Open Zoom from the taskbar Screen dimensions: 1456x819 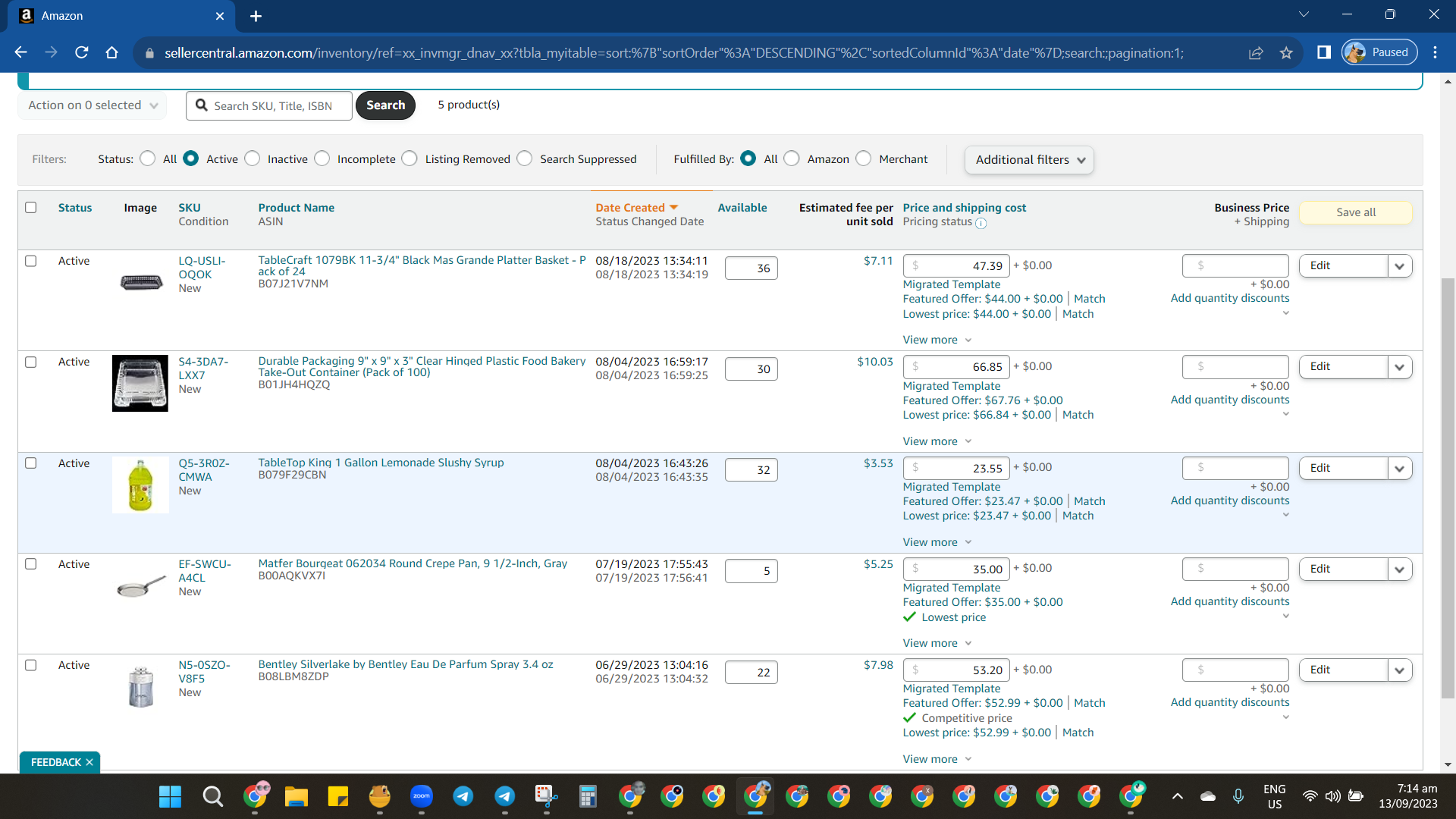click(422, 796)
